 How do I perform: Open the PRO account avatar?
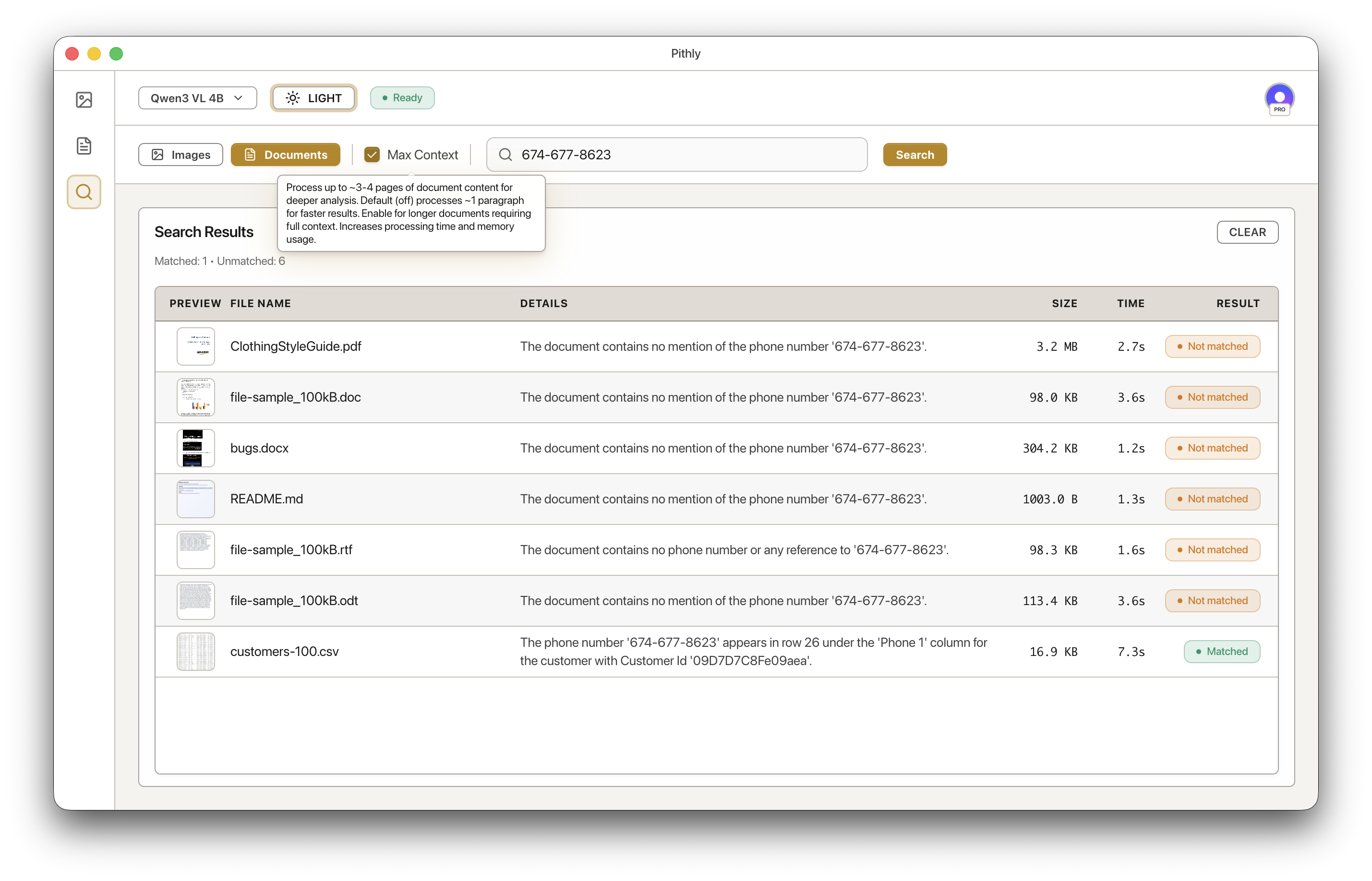1279,98
